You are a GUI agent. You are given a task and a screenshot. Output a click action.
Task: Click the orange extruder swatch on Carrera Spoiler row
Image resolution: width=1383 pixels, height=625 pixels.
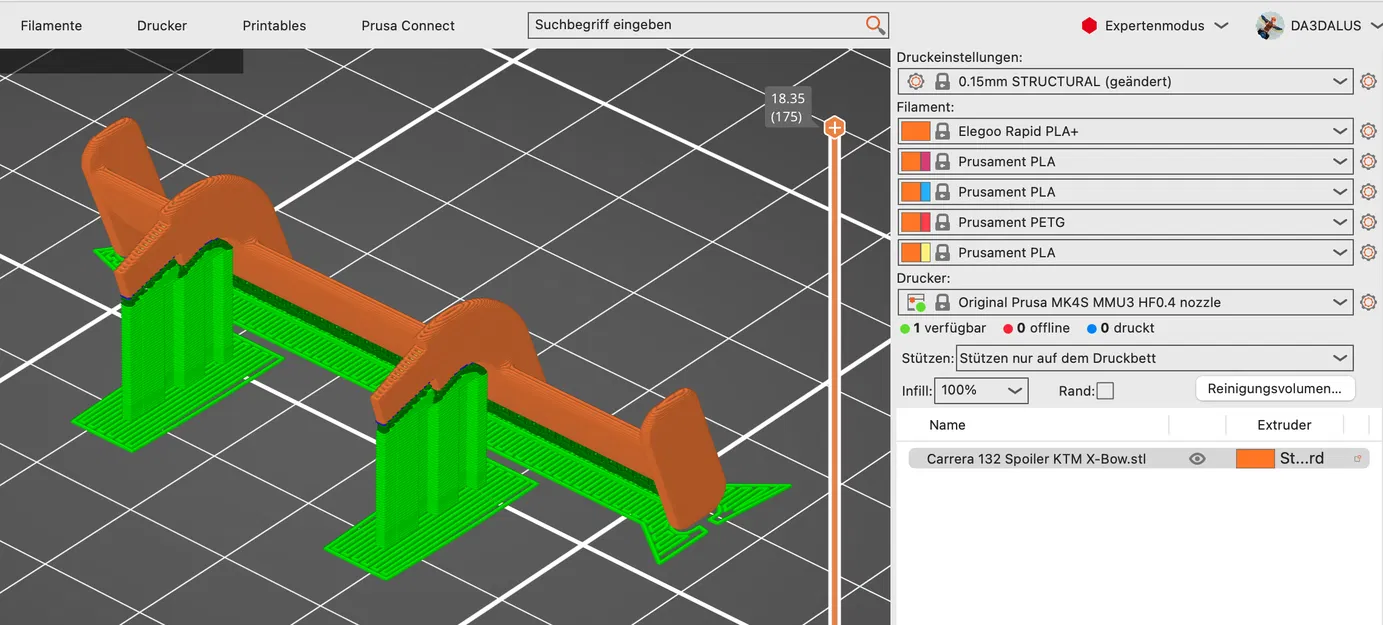click(1255, 459)
